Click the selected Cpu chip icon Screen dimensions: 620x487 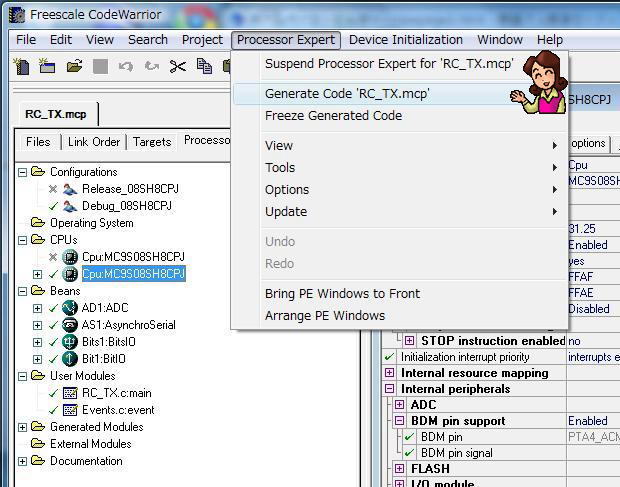[70, 274]
